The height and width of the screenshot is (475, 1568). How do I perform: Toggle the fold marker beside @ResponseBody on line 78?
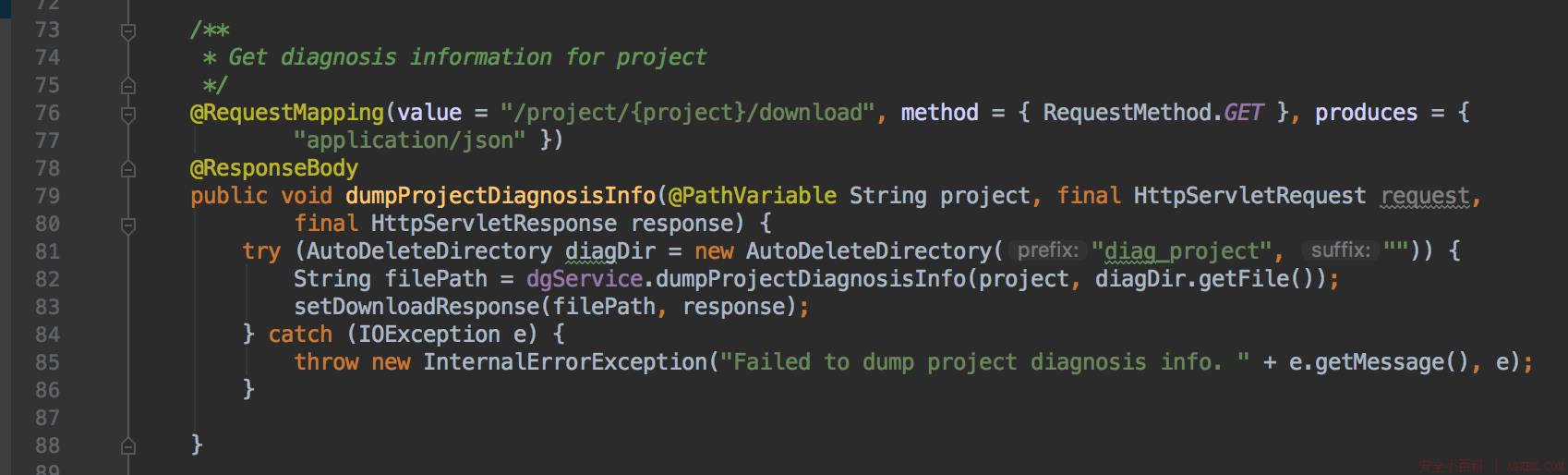coord(128,169)
